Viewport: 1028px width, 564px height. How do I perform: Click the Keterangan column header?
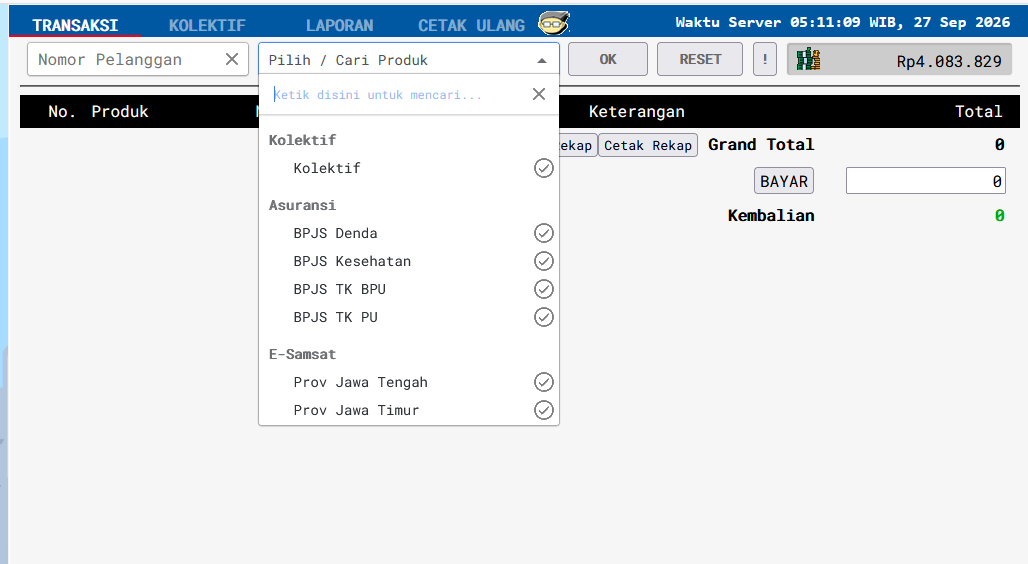coord(637,111)
